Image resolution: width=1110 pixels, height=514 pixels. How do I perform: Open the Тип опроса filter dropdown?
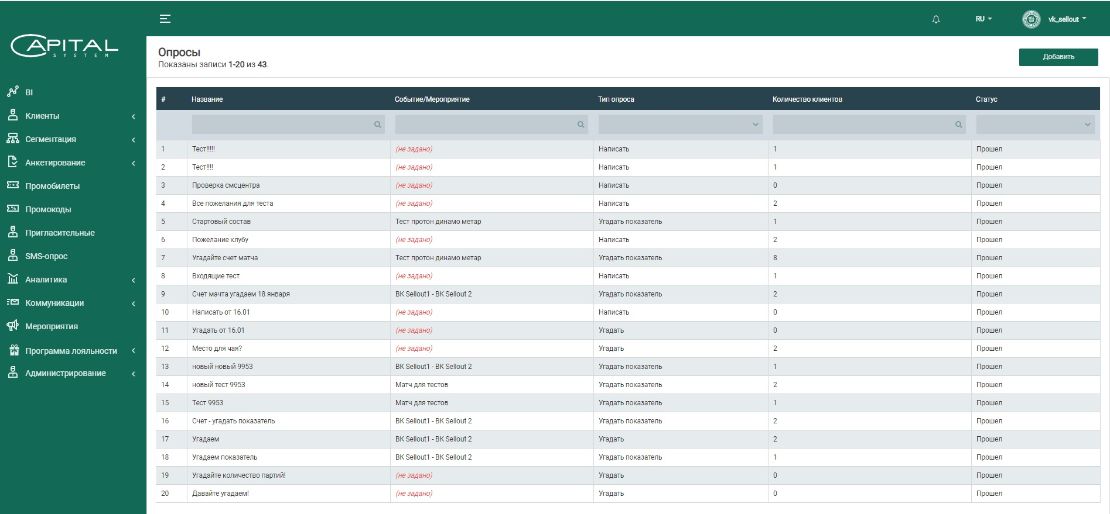(680, 125)
